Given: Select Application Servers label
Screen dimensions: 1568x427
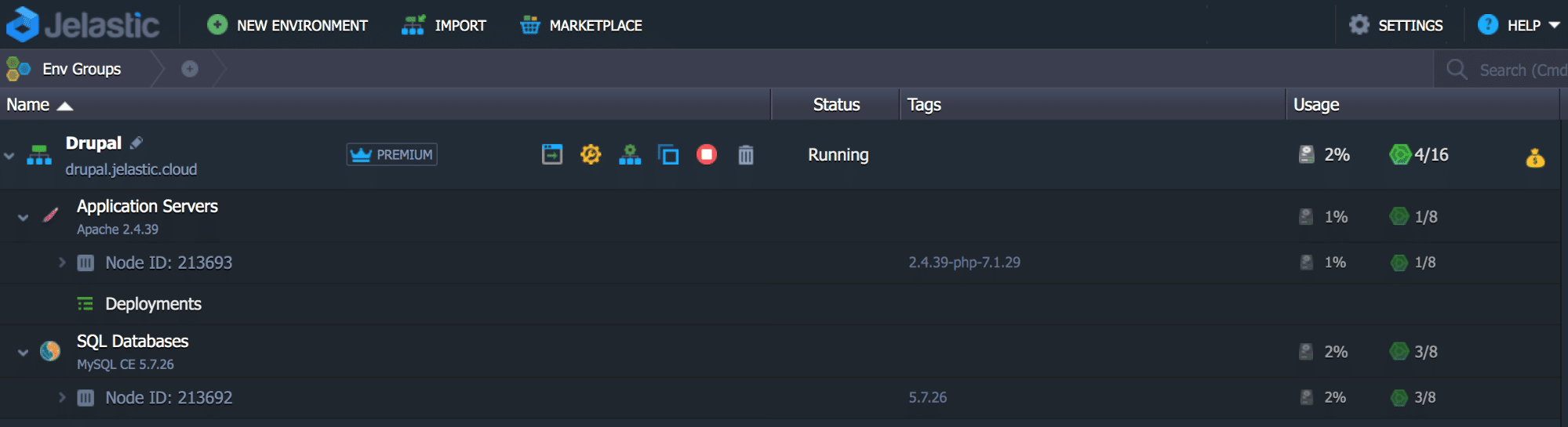Looking at the screenshot, I should click(147, 206).
